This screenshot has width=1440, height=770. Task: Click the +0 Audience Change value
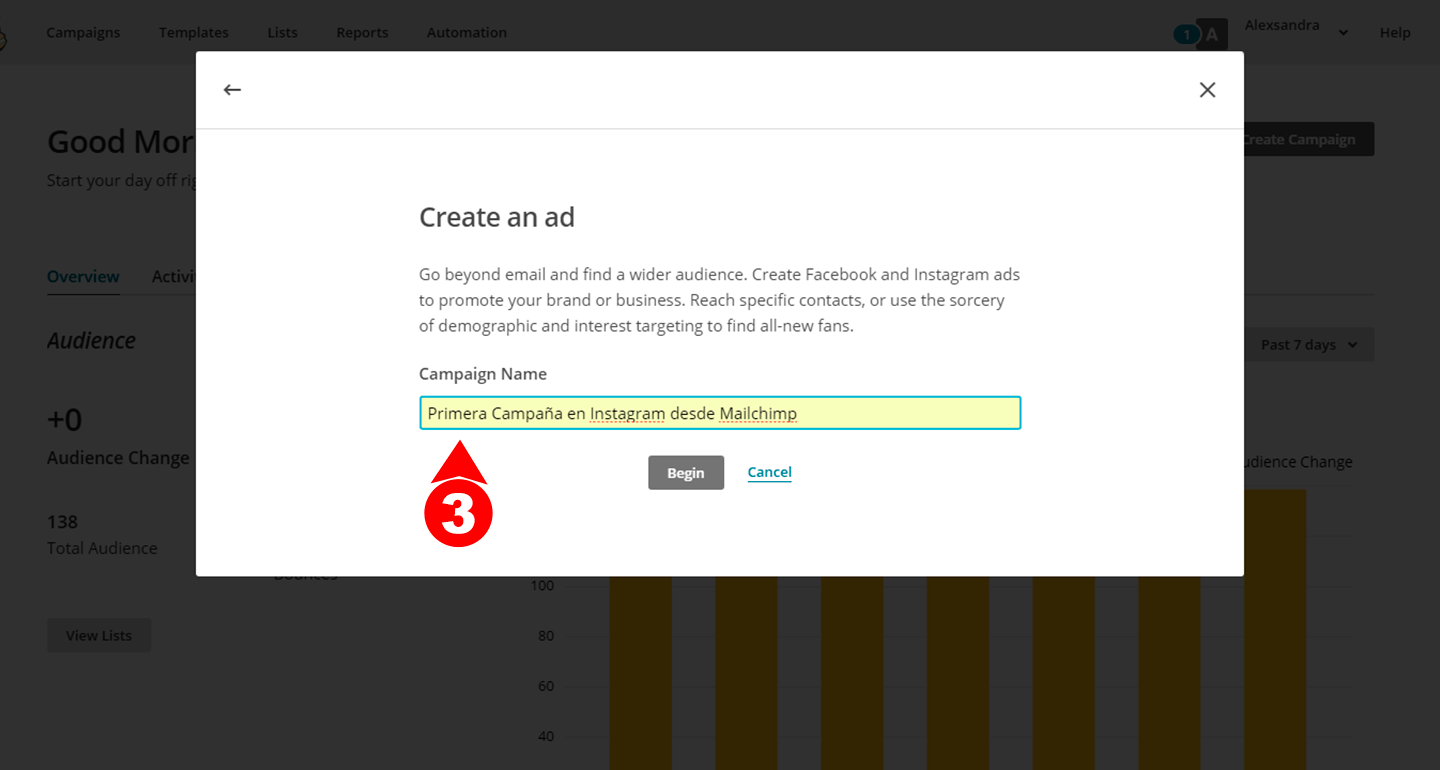pos(65,420)
